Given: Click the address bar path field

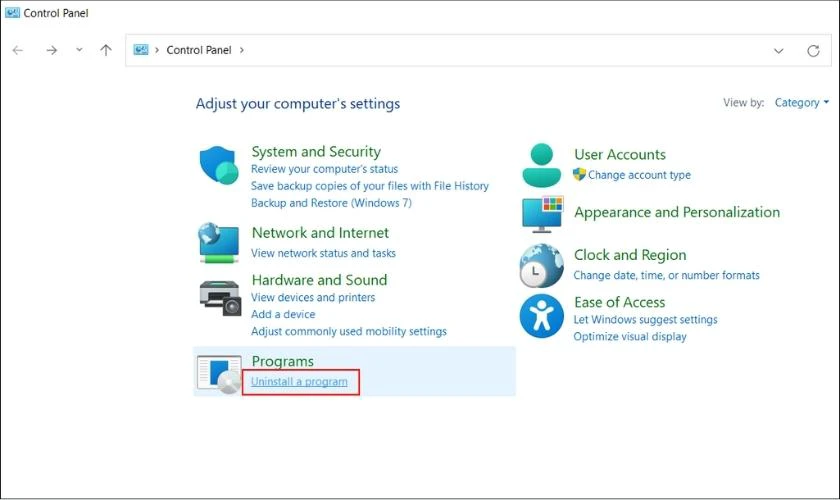Looking at the screenshot, I should click(x=478, y=50).
